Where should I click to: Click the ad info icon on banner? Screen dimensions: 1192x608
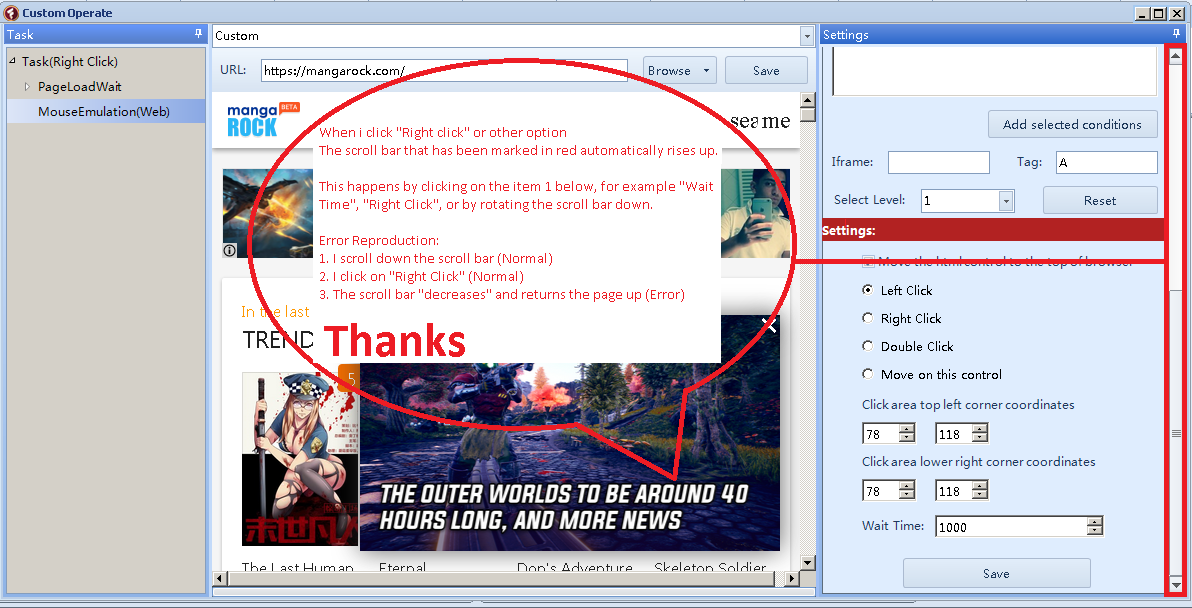point(230,250)
